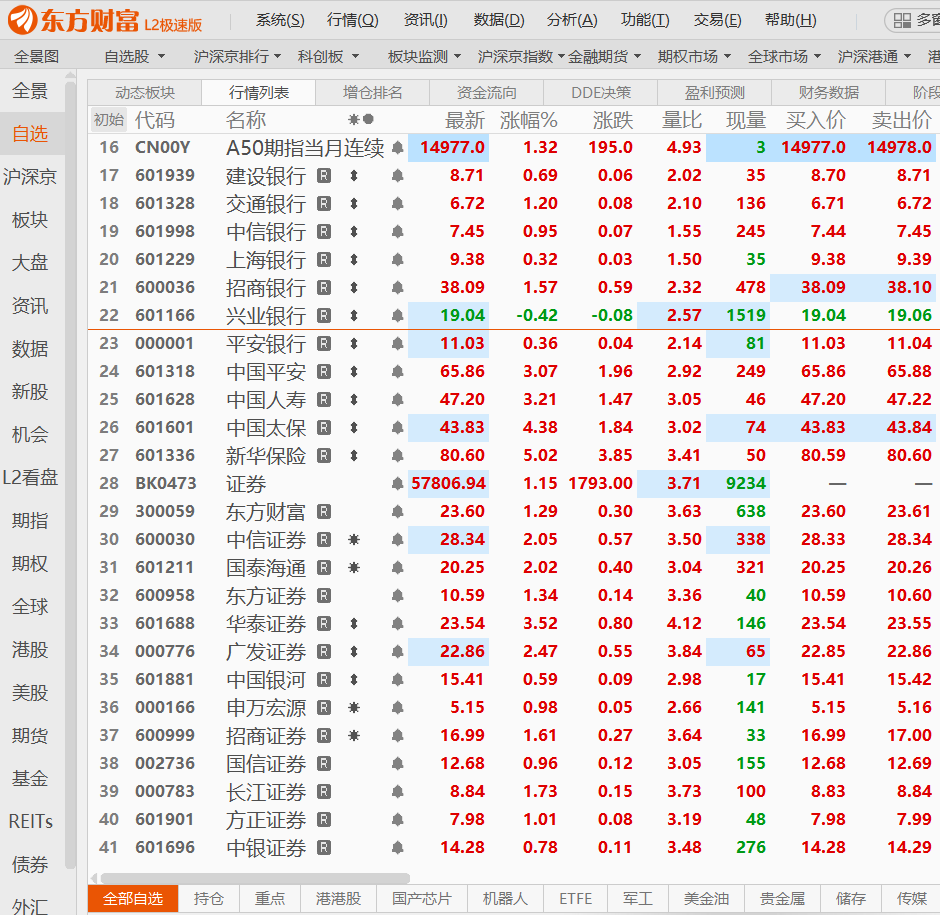
Task: Click the R tag beside 新华保险
Action: (324, 456)
